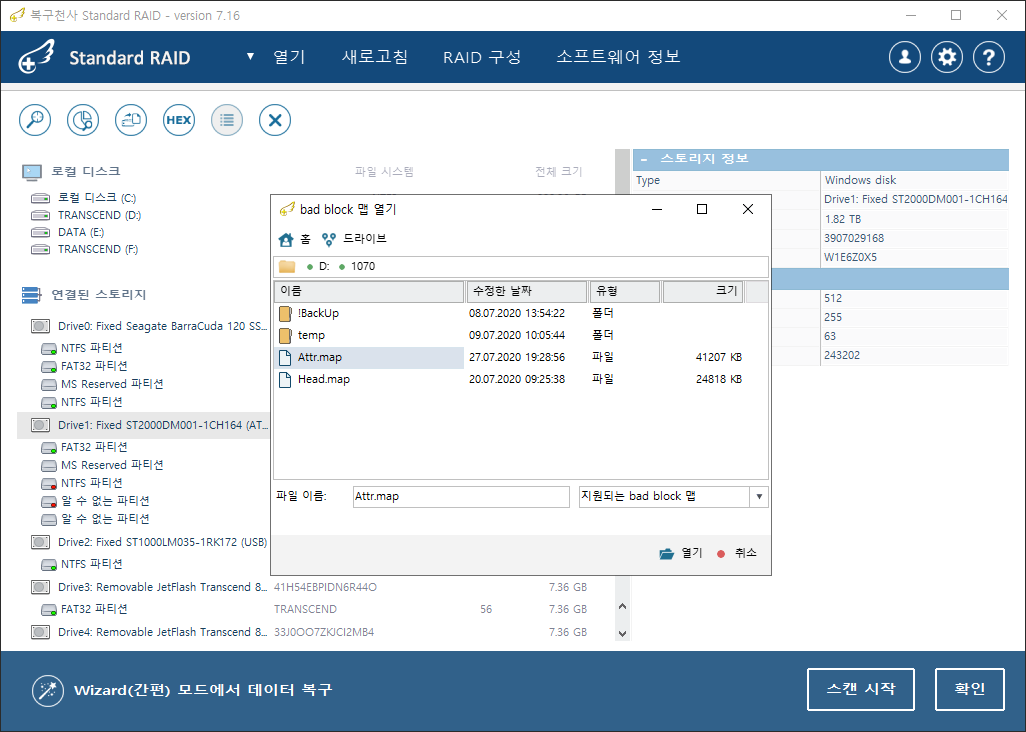Click the 열기 button in the dialog
The width and height of the screenshot is (1026, 732).
click(x=681, y=553)
